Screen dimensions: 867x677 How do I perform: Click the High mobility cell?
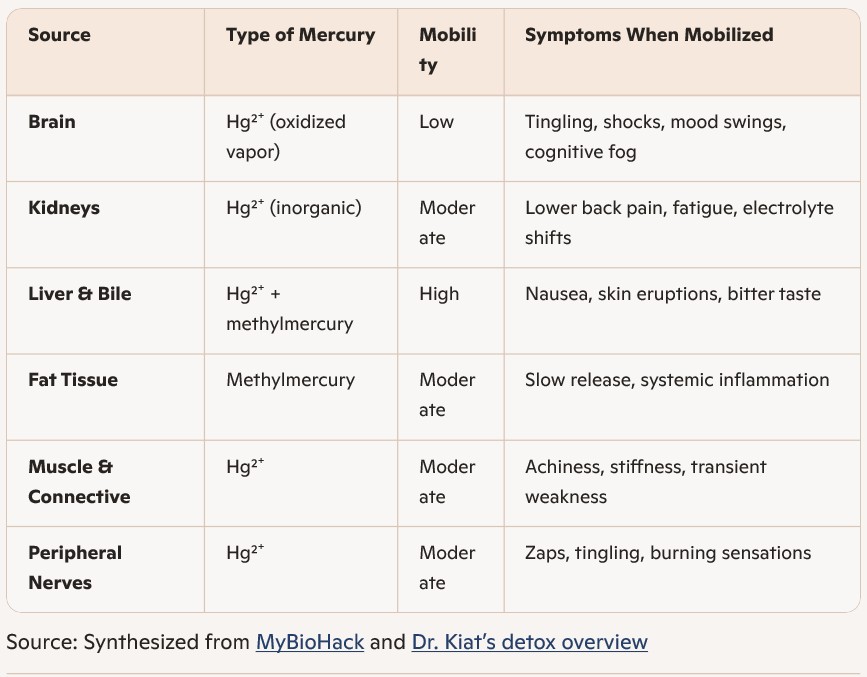point(439,294)
